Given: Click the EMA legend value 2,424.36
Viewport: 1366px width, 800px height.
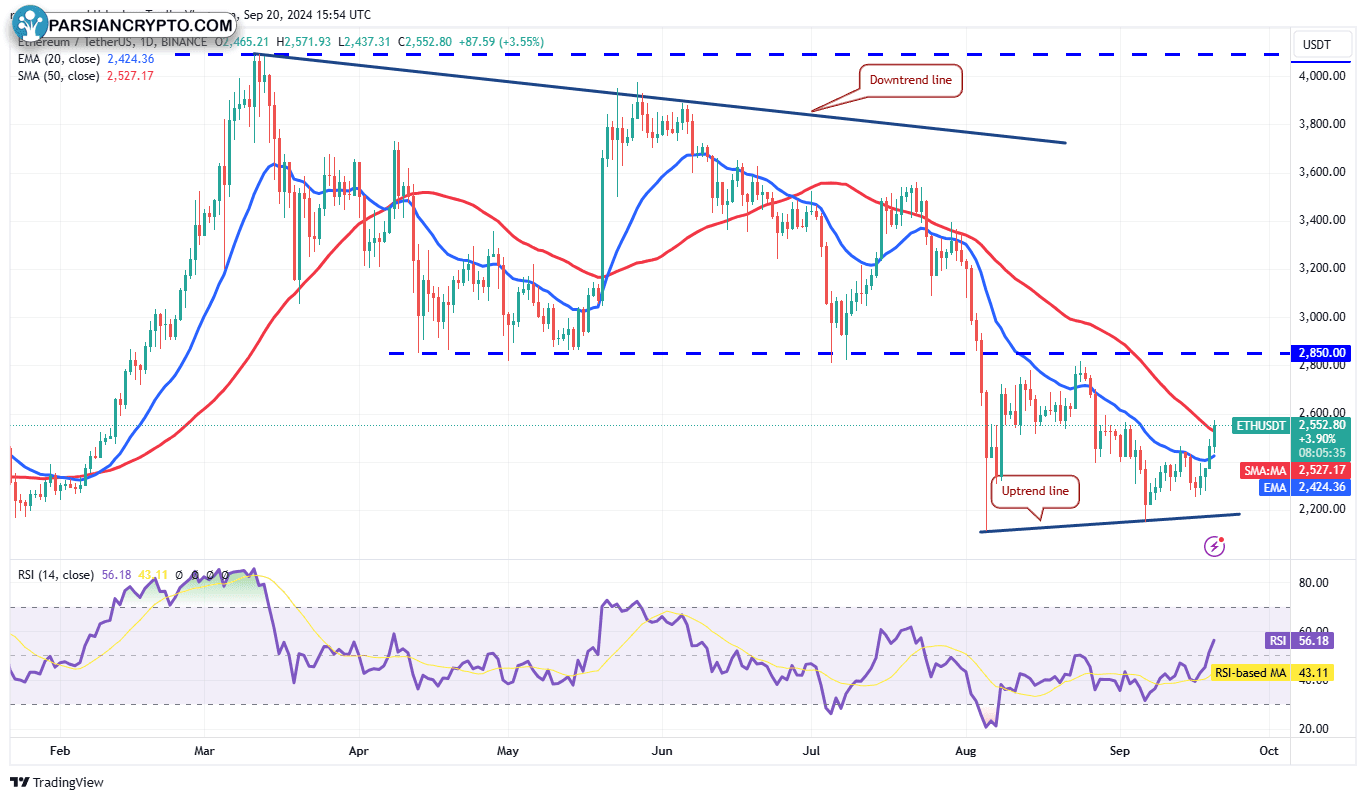Looking at the screenshot, I should (x=129, y=59).
